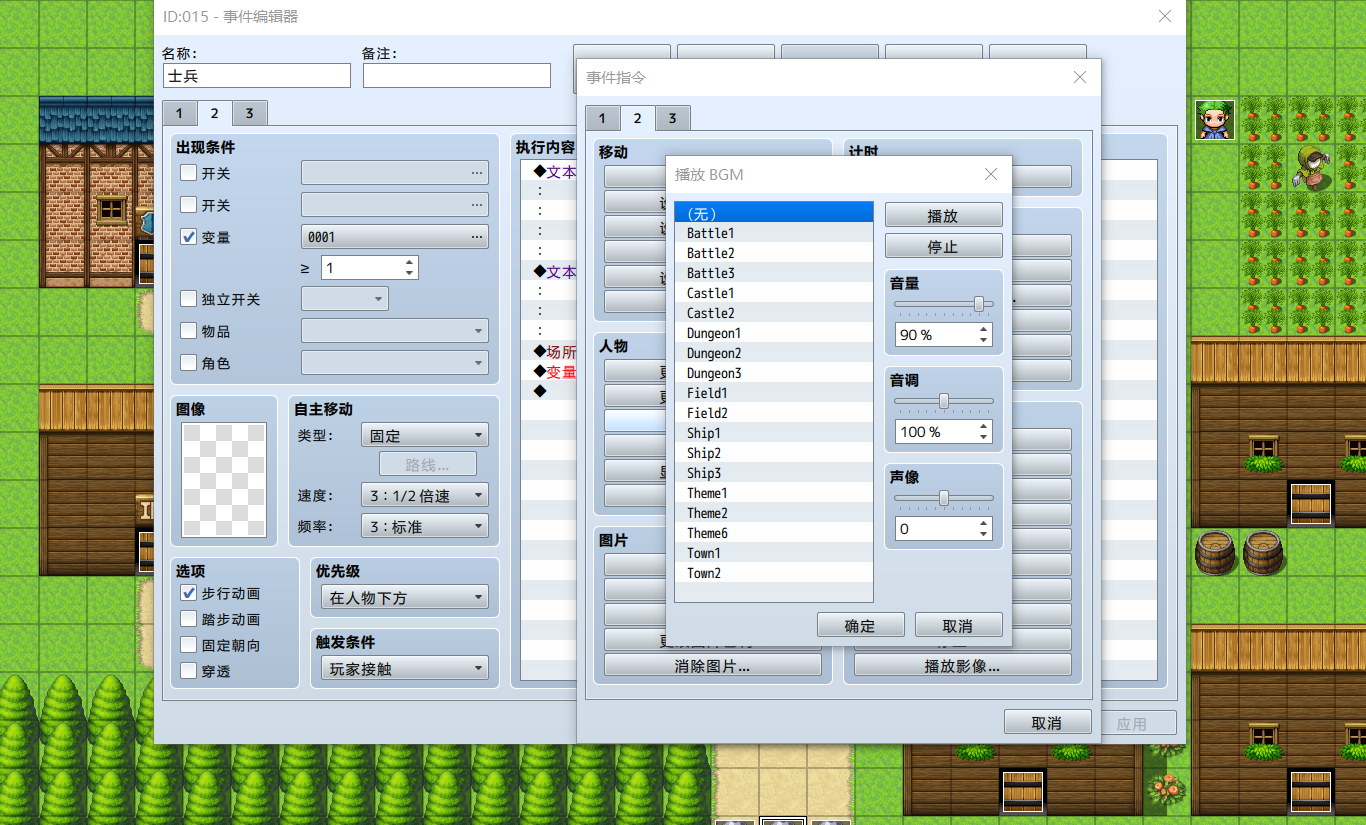Select Town1 in BGM list

pos(774,553)
